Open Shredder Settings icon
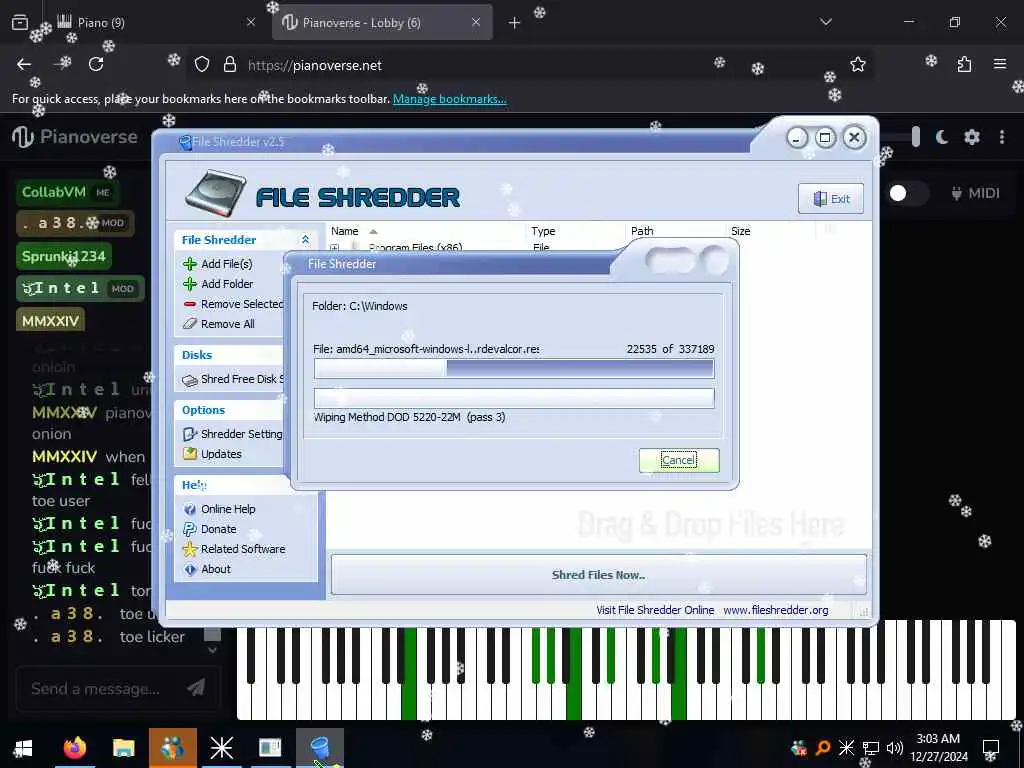1024x768 pixels. (x=189, y=434)
